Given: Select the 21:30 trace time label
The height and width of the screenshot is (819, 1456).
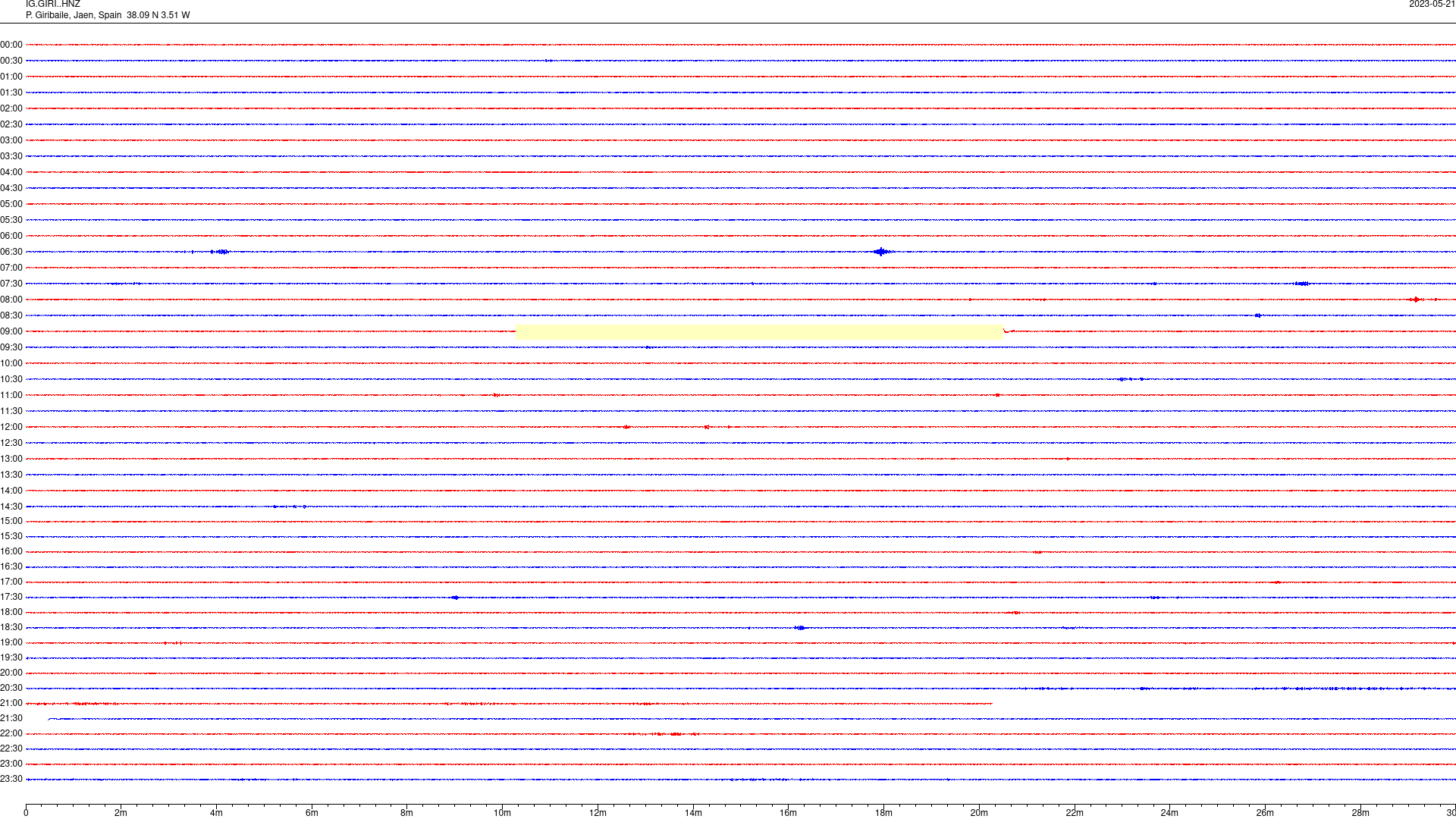Looking at the screenshot, I should pyautogui.click(x=11, y=718).
